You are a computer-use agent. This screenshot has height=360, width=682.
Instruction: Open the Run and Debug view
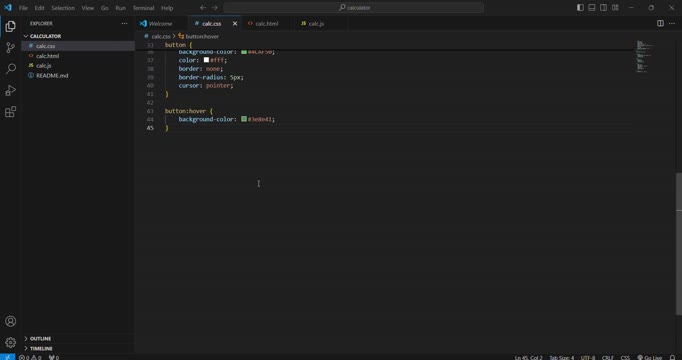click(10, 90)
